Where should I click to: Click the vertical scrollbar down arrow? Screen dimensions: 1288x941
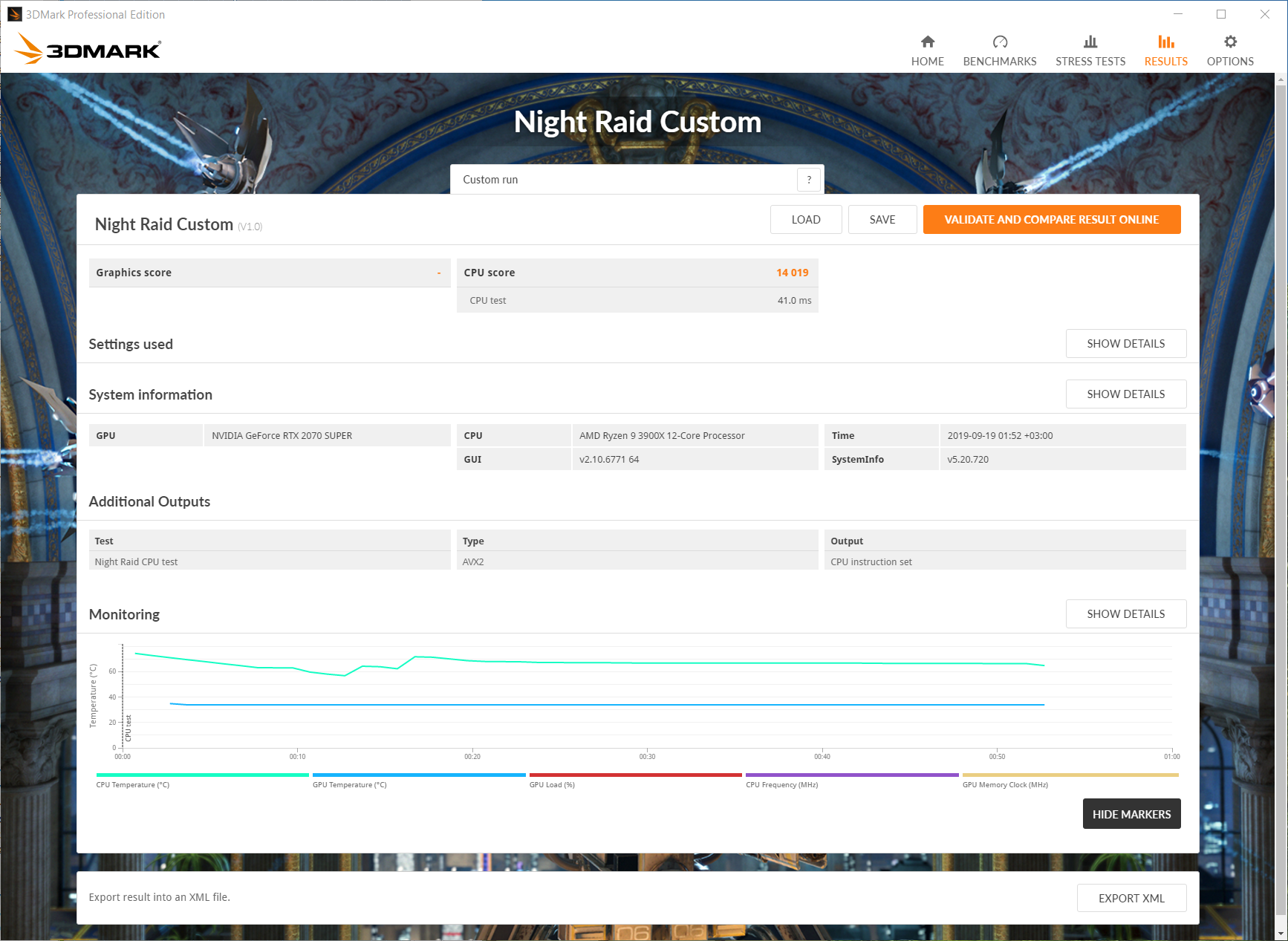pos(1281,934)
